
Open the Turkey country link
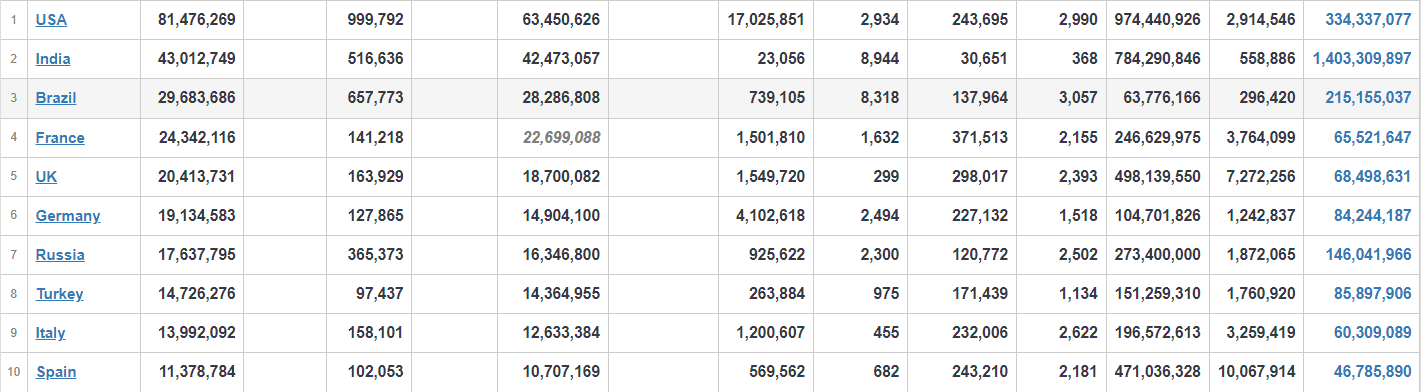[x=60, y=294]
